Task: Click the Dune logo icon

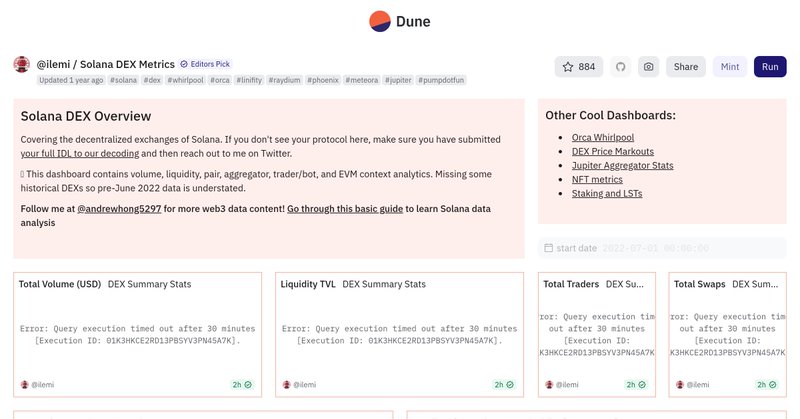Action: (x=380, y=21)
